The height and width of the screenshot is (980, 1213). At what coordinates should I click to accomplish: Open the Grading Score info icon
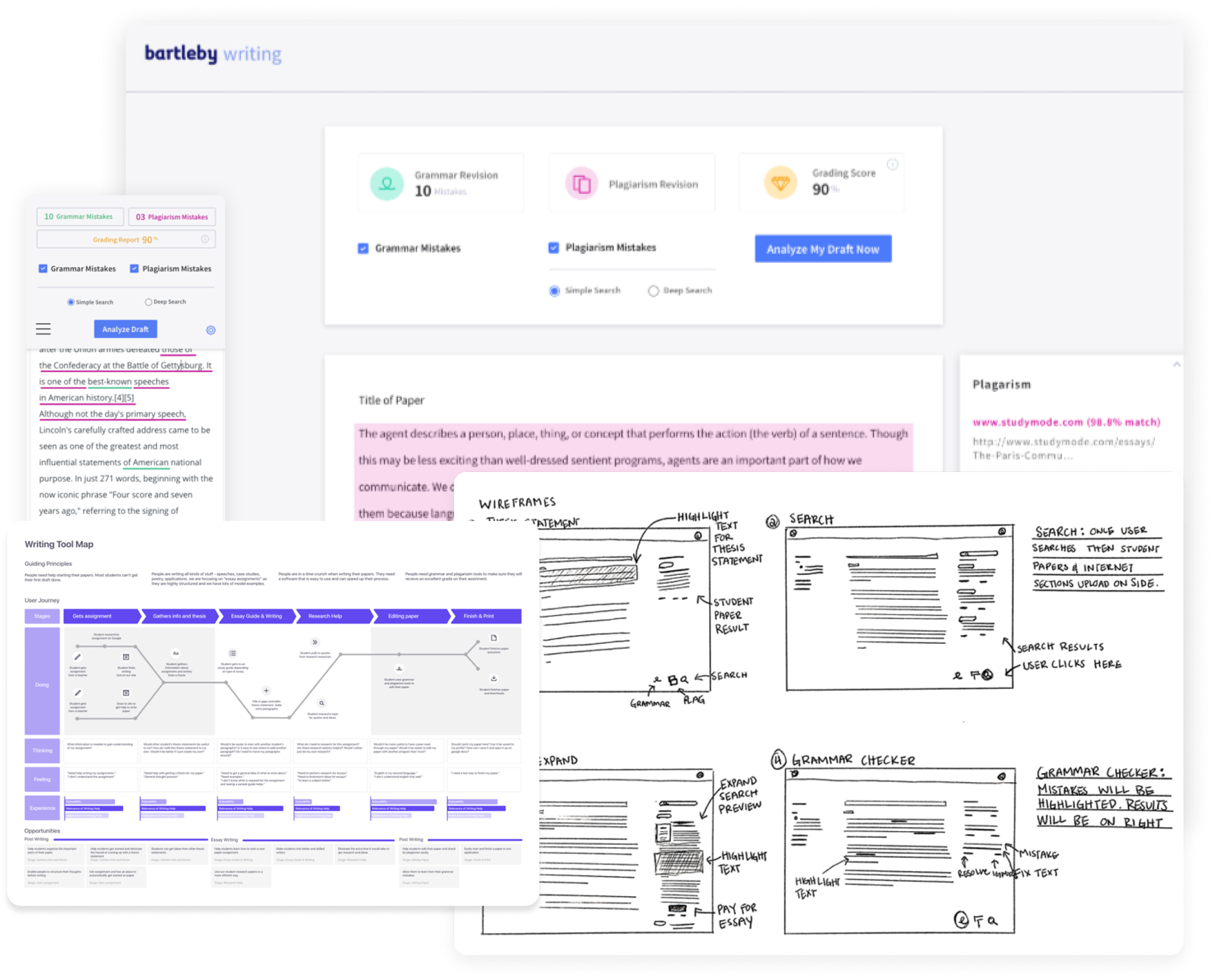(x=892, y=164)
